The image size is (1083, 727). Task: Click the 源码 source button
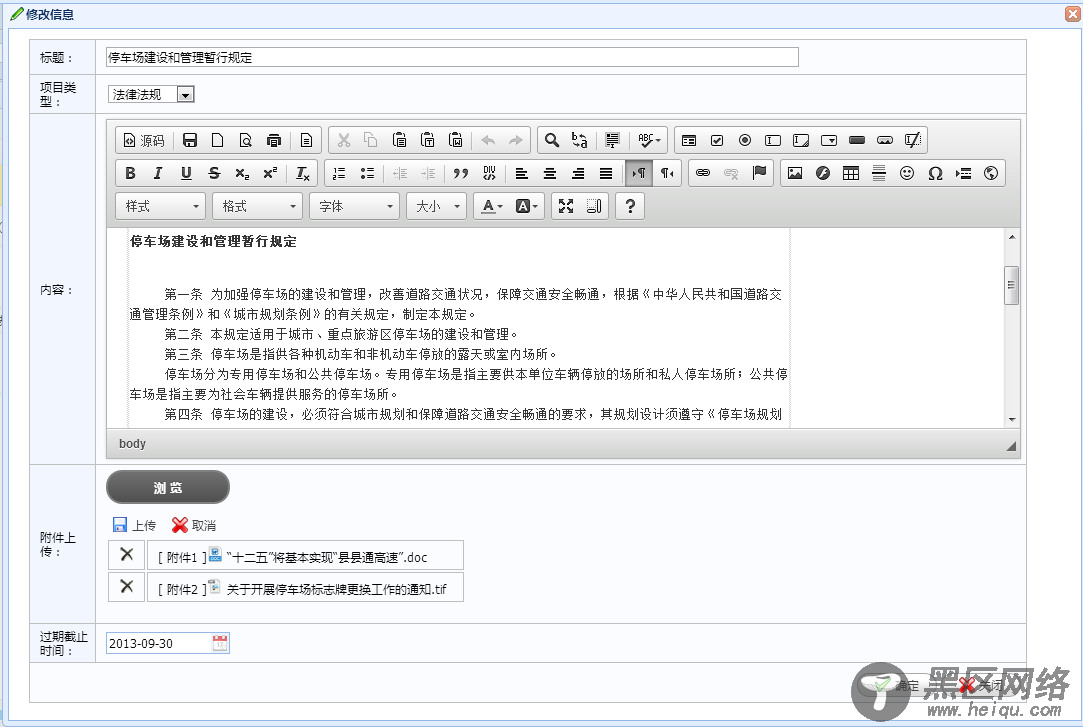(x=144, y=140)
